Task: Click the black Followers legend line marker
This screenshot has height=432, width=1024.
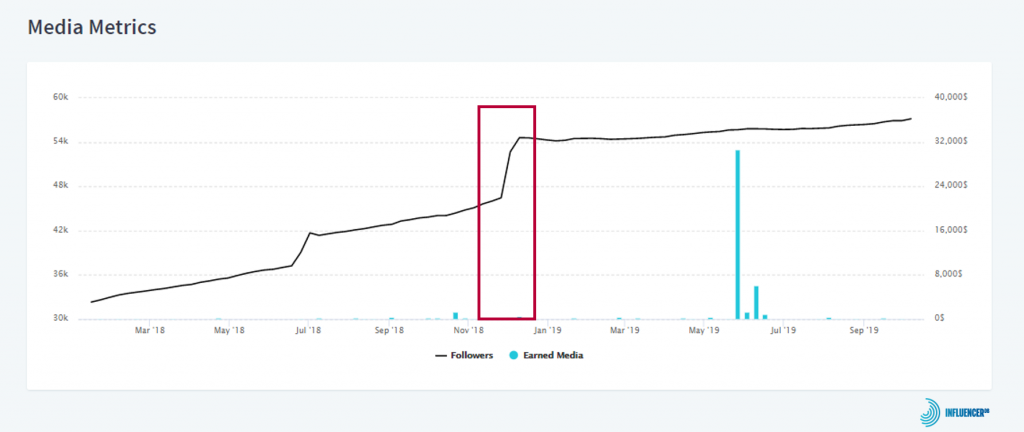Action: coord(441,355)
